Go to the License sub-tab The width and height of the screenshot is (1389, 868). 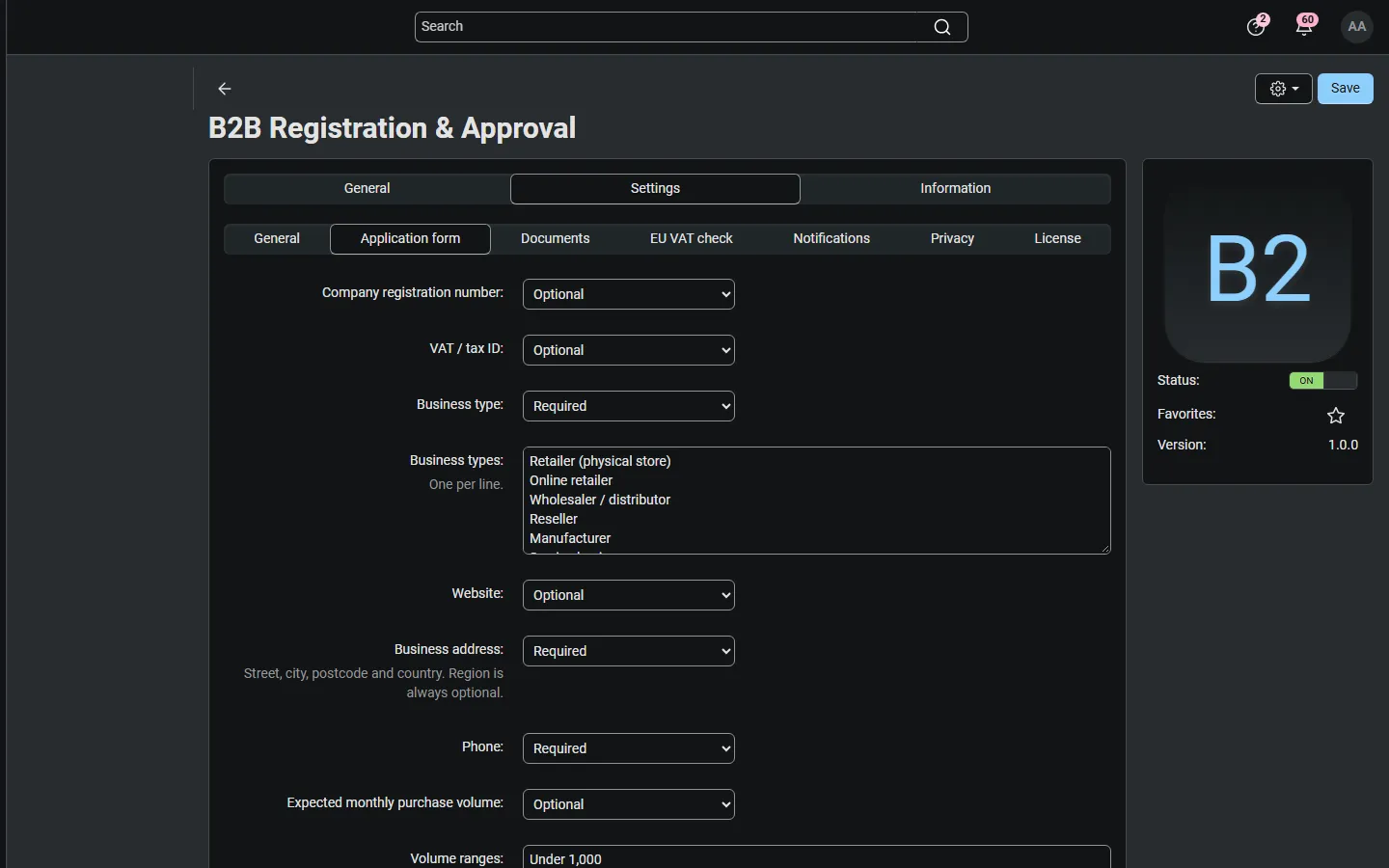click(1057, 239)
